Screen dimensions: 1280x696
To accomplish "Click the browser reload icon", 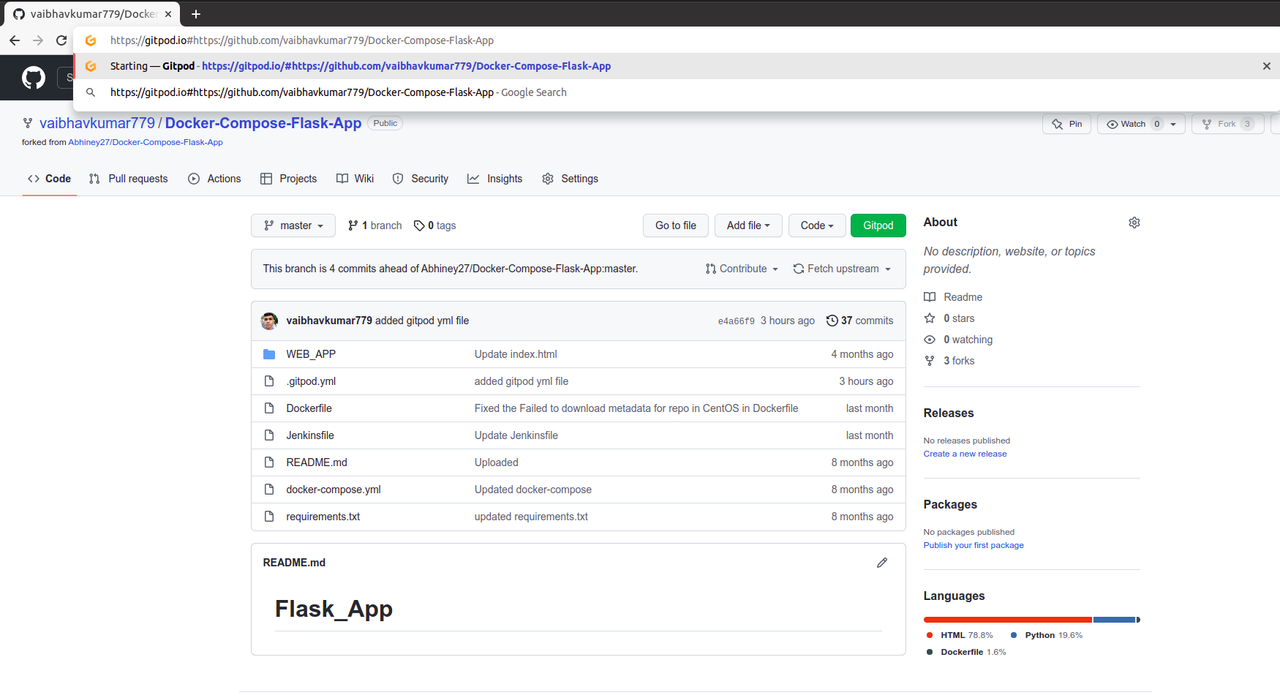I will click(x=62, y=40).
